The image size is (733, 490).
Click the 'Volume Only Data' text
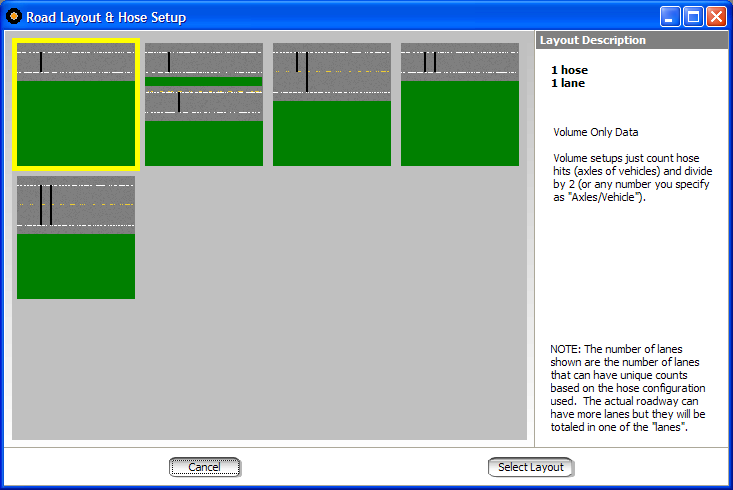tap(596, 132)
